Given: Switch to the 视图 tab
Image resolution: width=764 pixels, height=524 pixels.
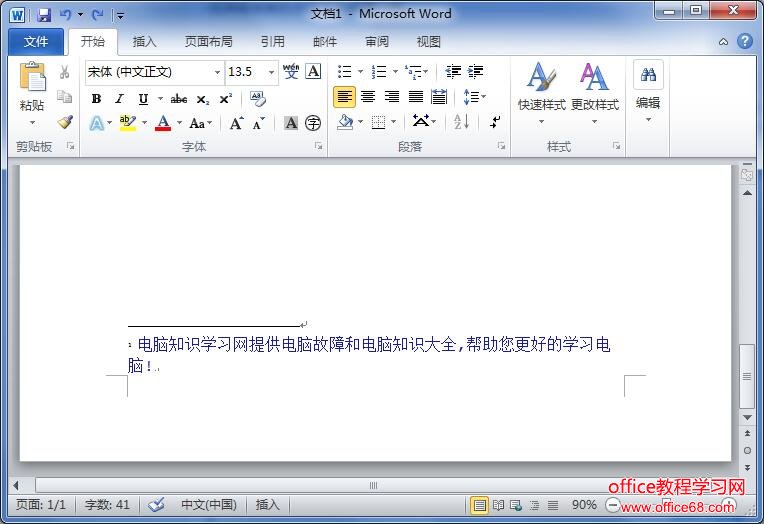Looking at the screenshot, I should [x=429, y=42].
